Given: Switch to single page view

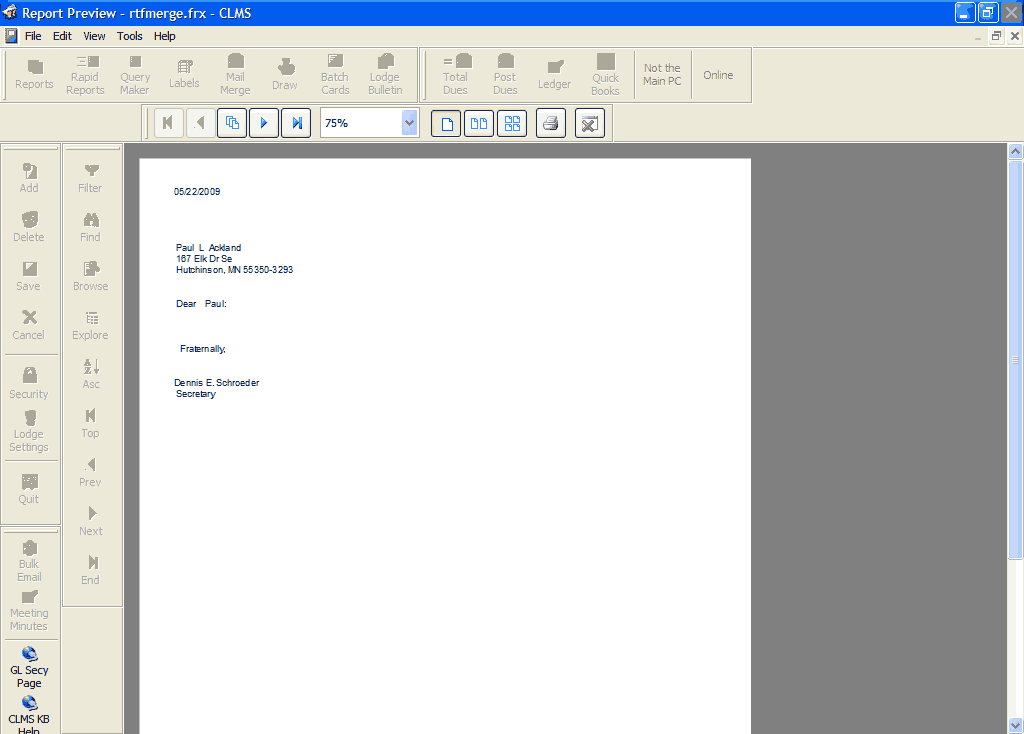Looking at the screenshot, I should pyautogui.click(x=446, y=123).
